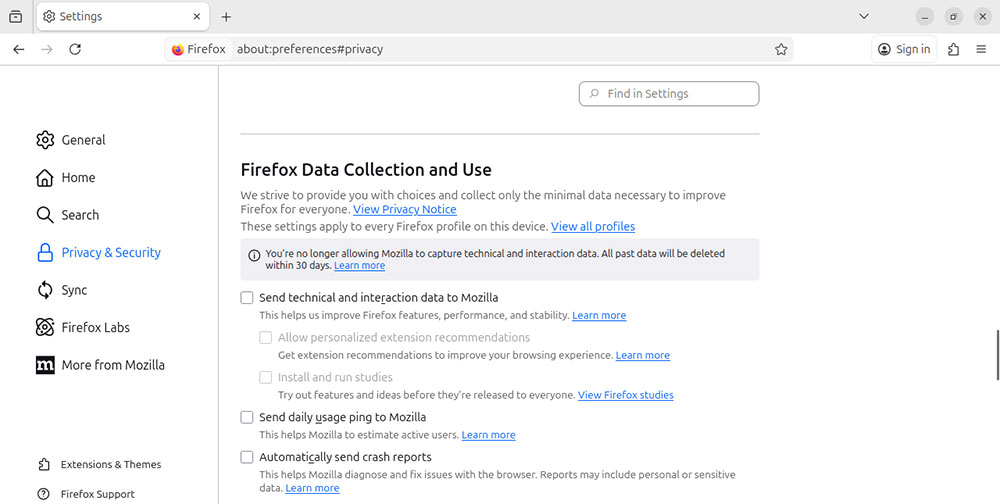Click the gear icon on Settings tab
Screen dimensions: 1000x504
(x=49, y=17)
